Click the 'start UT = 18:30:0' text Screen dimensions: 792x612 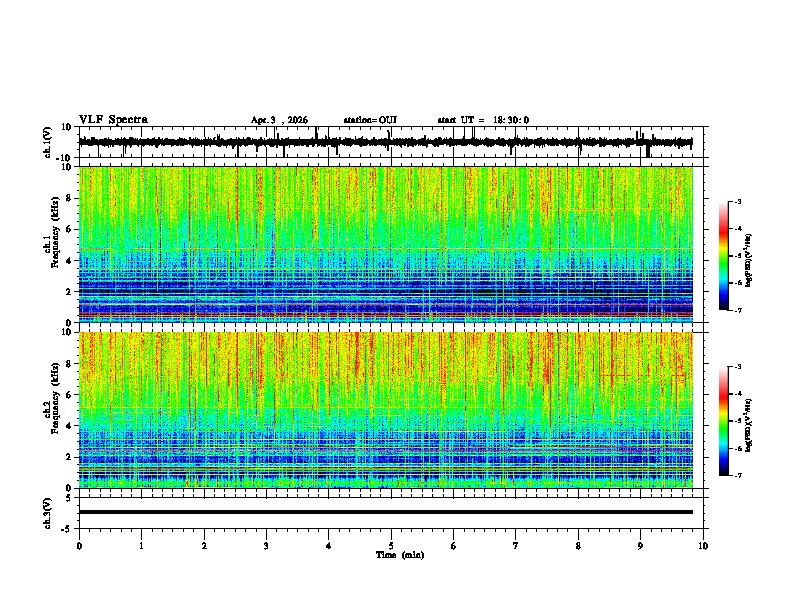click(483, 120)
